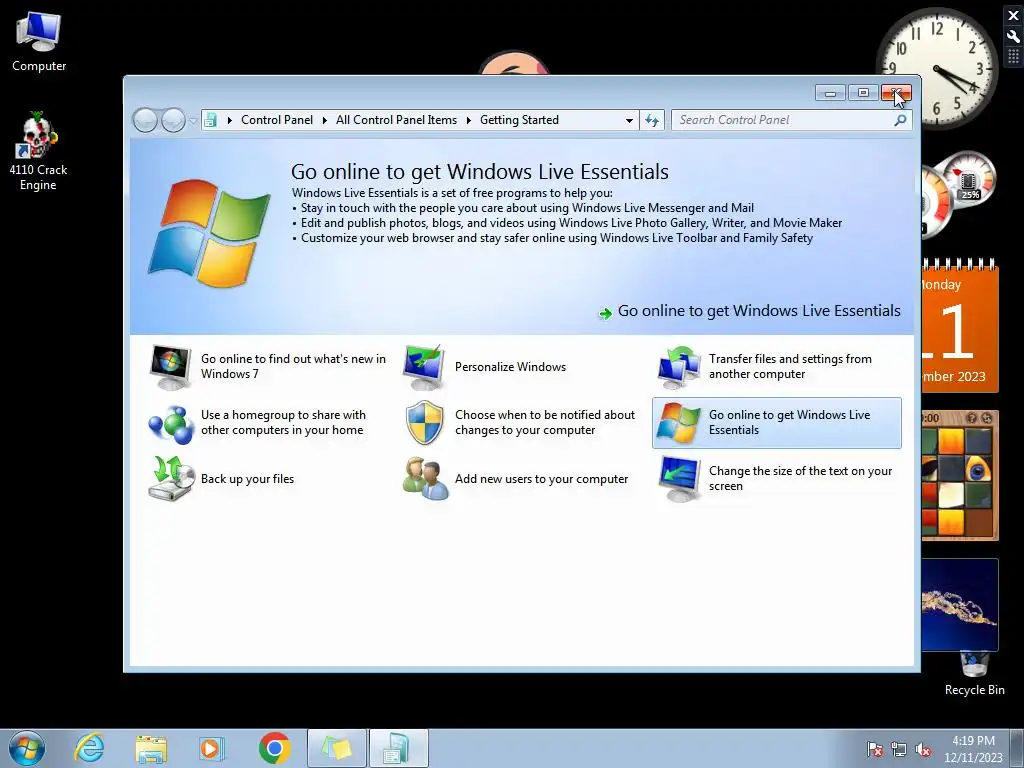The width and height of the screenshot is (1024, 768).
Task: Switch to the sticky-notes style taskbar button
Action: [337, 748]
